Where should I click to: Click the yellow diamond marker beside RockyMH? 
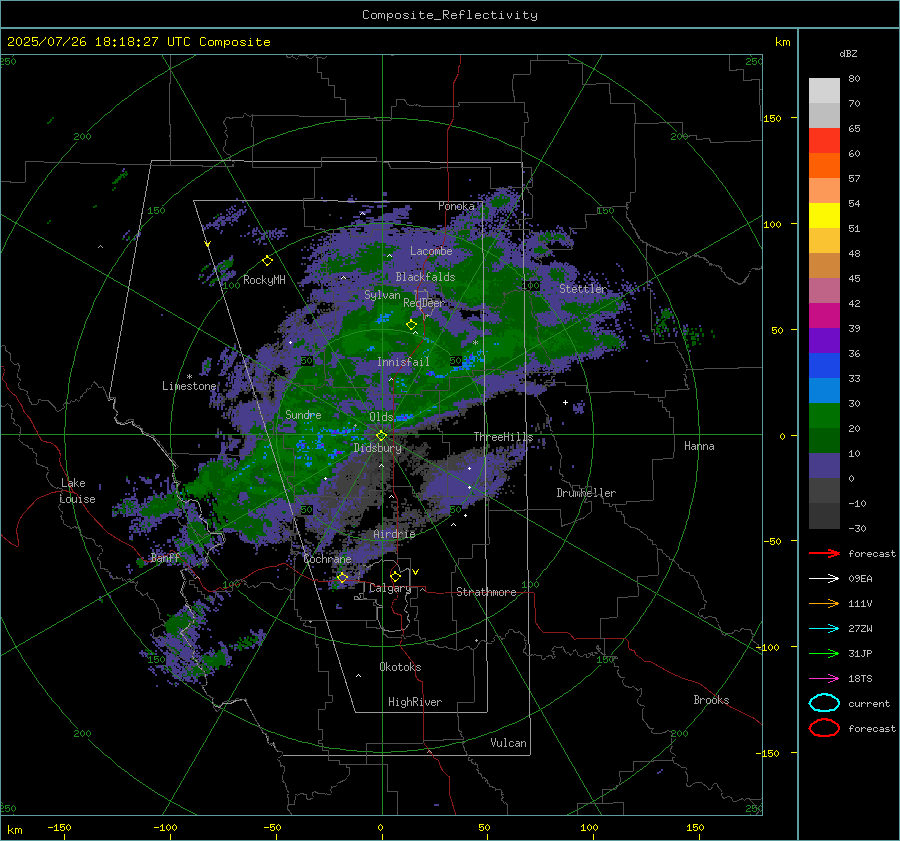point(267,261)
